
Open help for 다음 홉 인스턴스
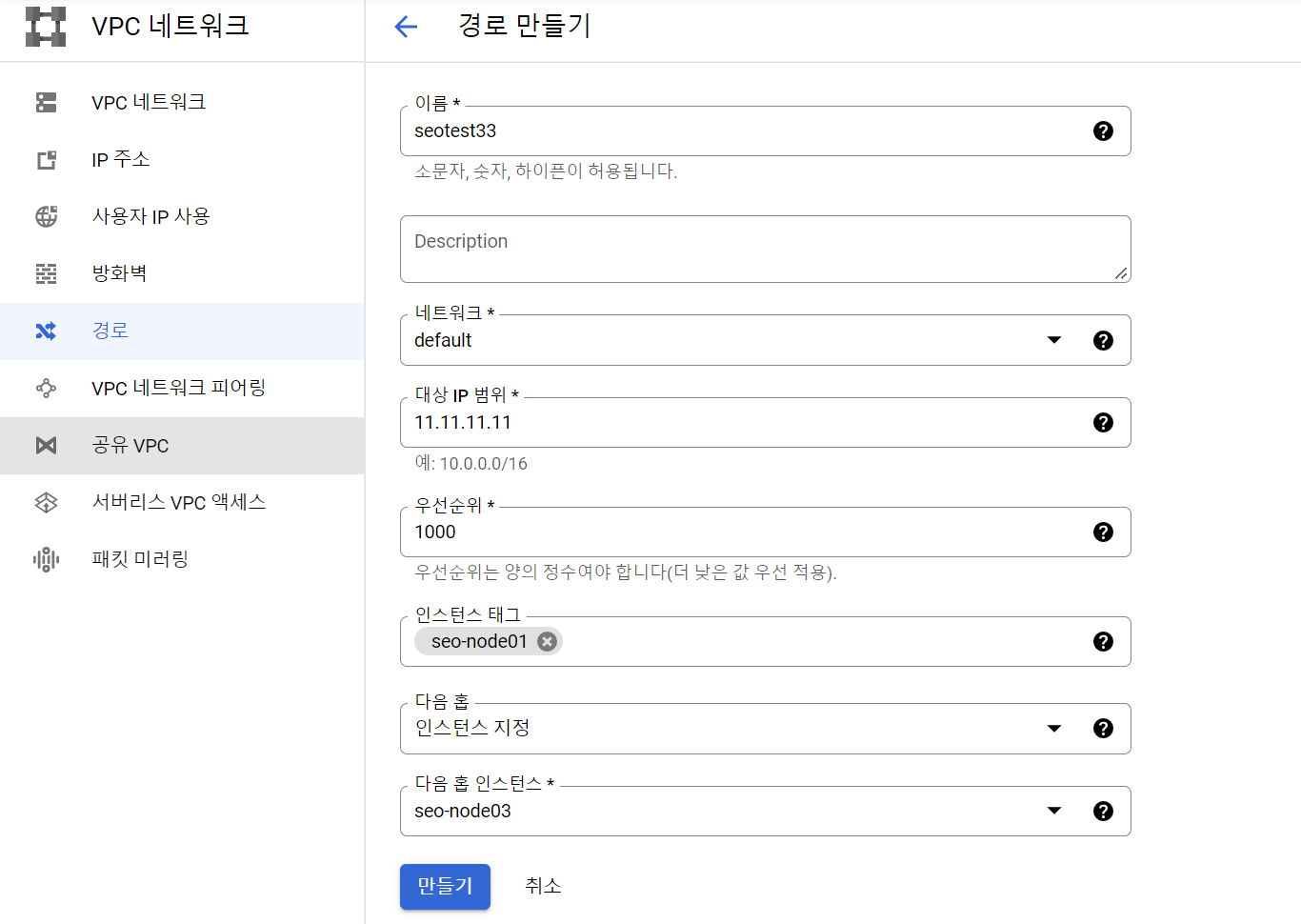(x=1103, y=811)
